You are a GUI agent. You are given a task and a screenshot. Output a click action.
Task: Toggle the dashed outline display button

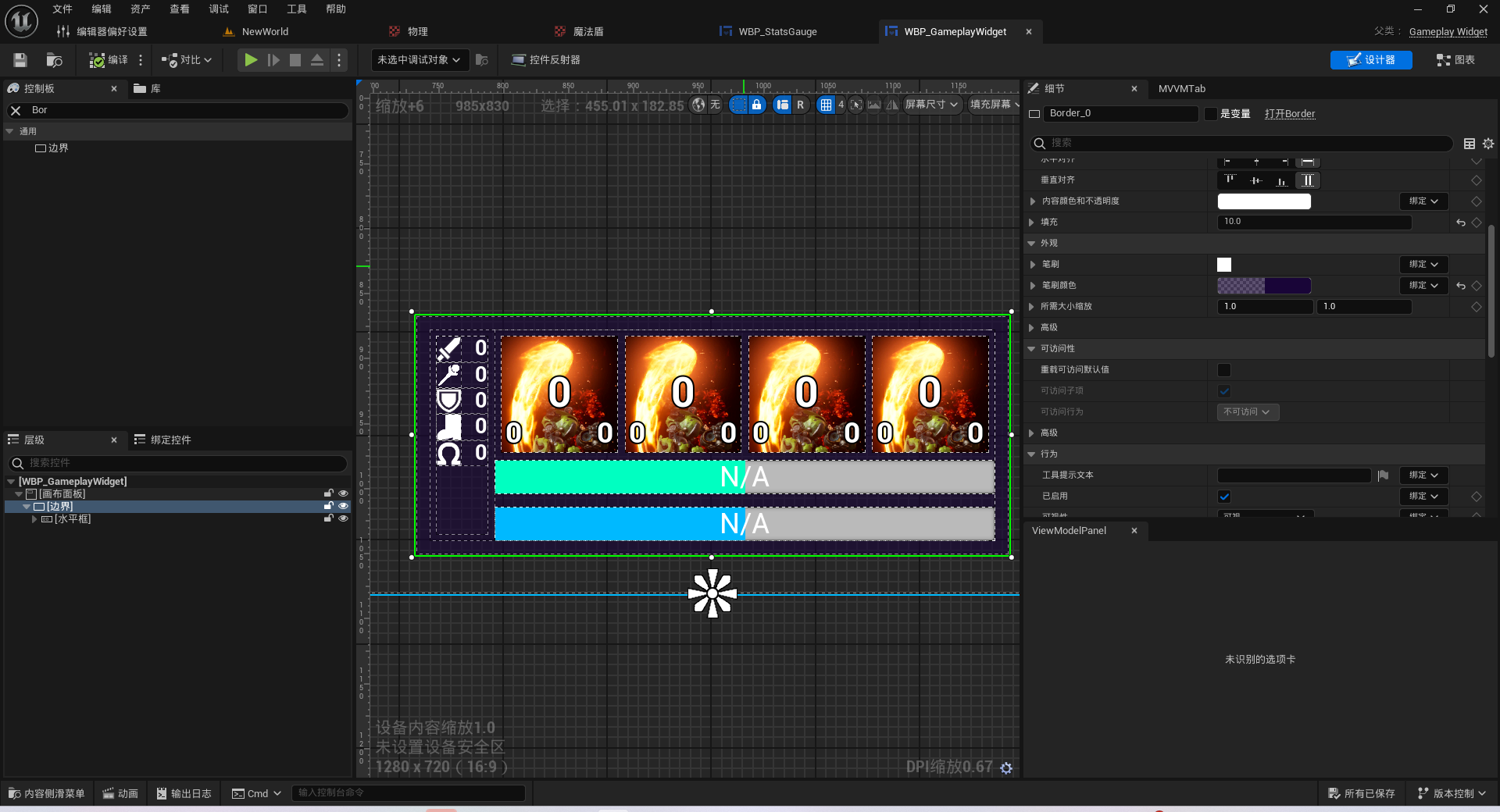738,105
